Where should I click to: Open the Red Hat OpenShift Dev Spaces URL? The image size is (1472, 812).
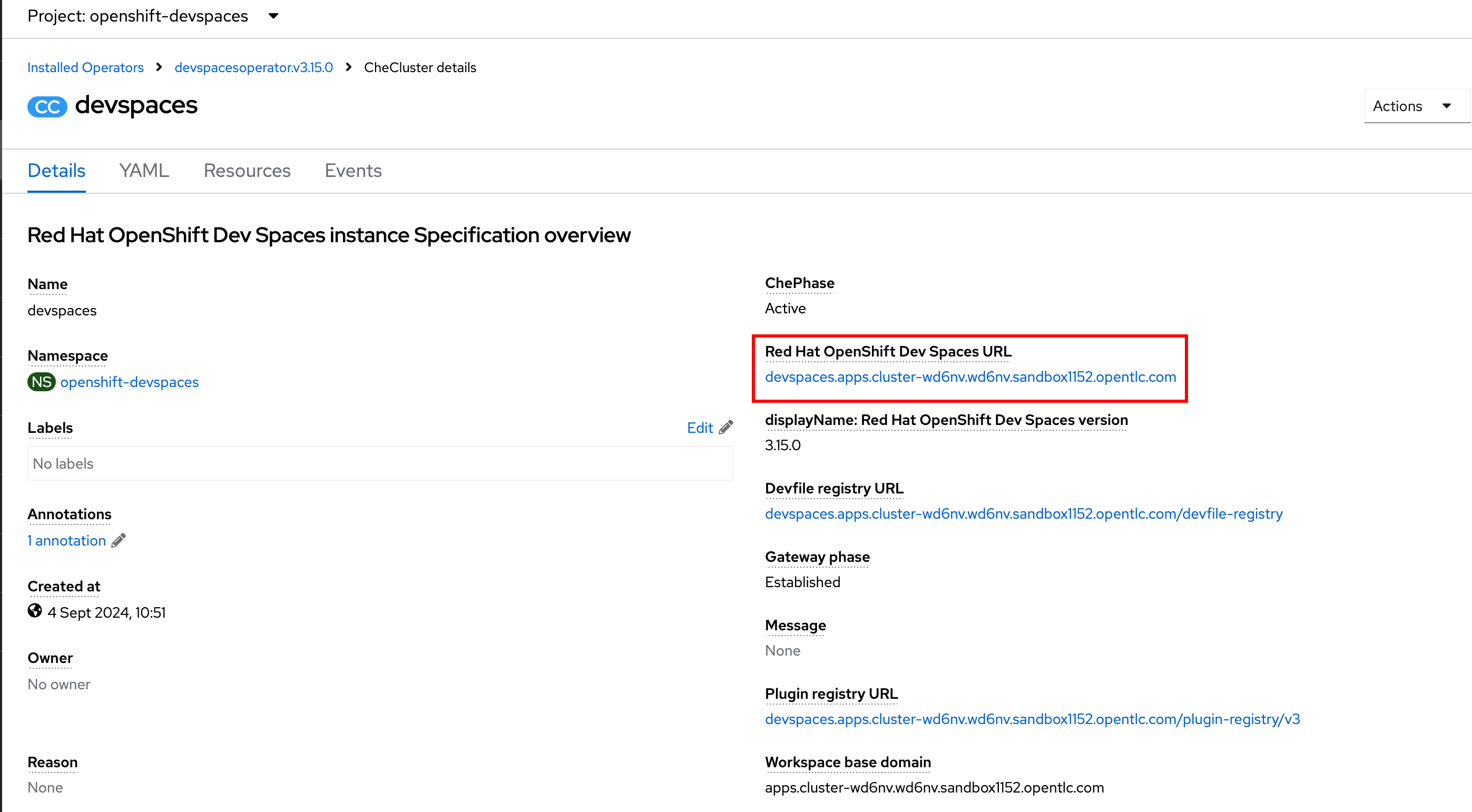pyautogui.click(x=970, y=377)
